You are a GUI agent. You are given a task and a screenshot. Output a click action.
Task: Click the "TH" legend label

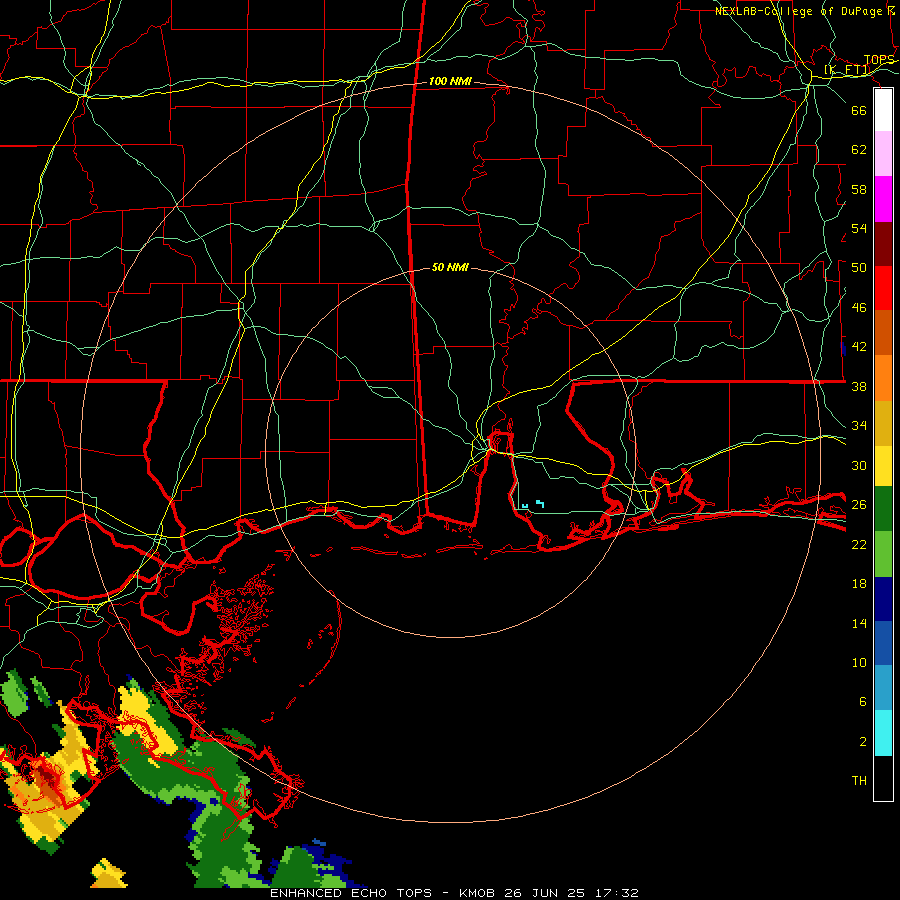click(x=859, y=781)
